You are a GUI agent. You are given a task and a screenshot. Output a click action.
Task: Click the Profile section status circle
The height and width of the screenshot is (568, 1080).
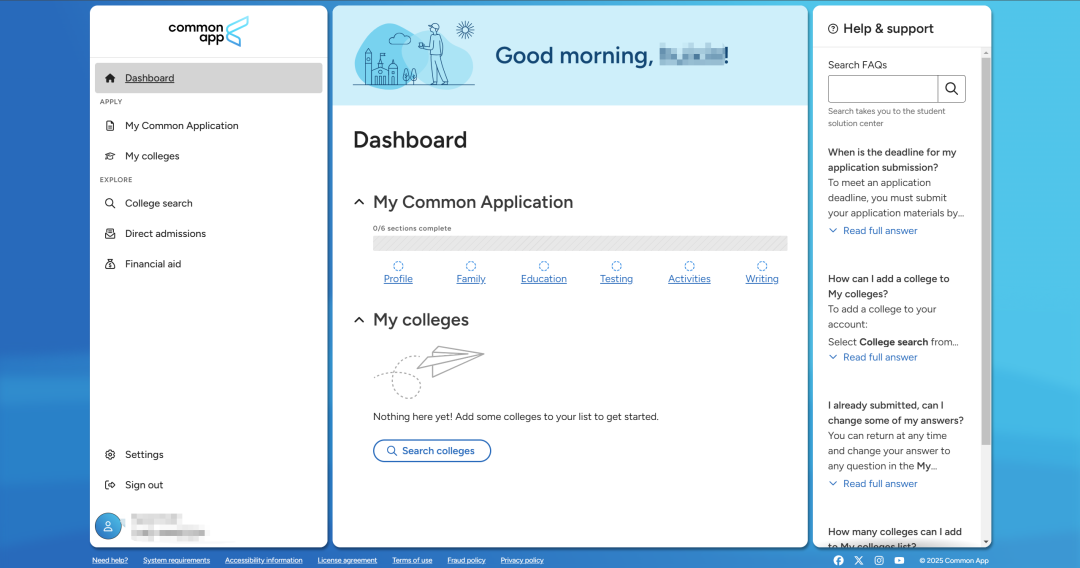398,266
